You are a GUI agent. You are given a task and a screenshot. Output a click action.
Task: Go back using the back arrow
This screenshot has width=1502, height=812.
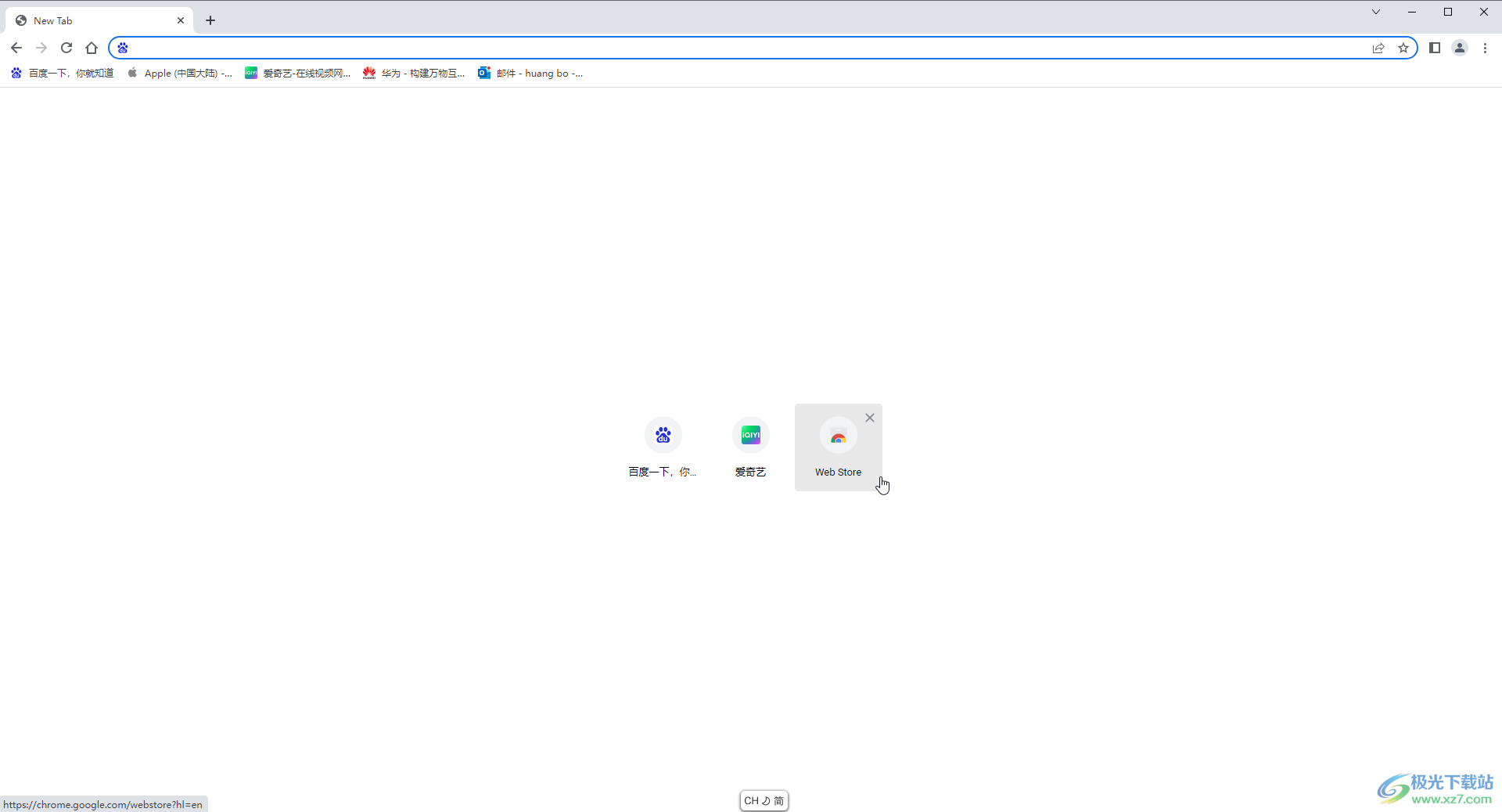[16, 48]
